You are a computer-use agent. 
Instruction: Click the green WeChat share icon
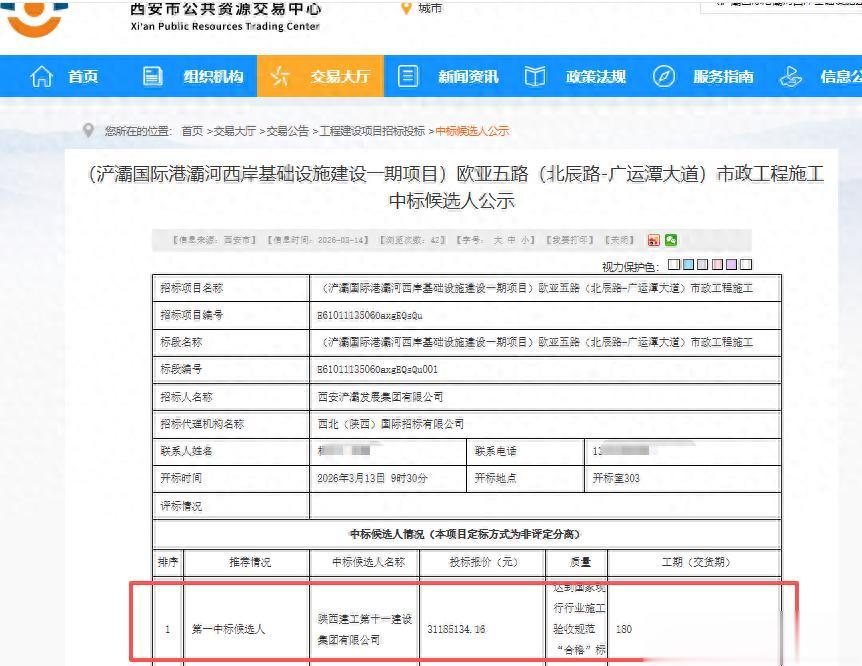point(671,240)
